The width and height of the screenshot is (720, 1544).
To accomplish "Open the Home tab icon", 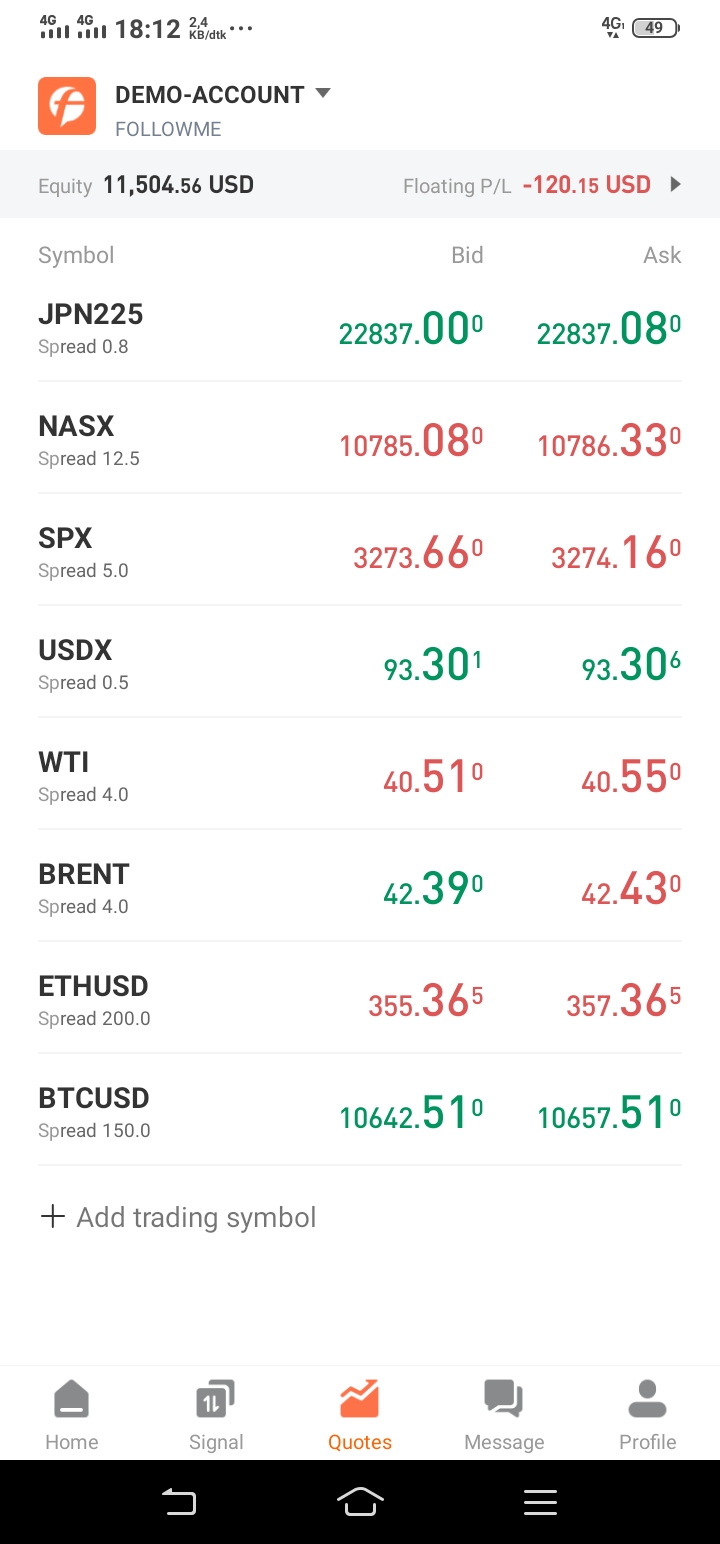I will pos(71,1399).
